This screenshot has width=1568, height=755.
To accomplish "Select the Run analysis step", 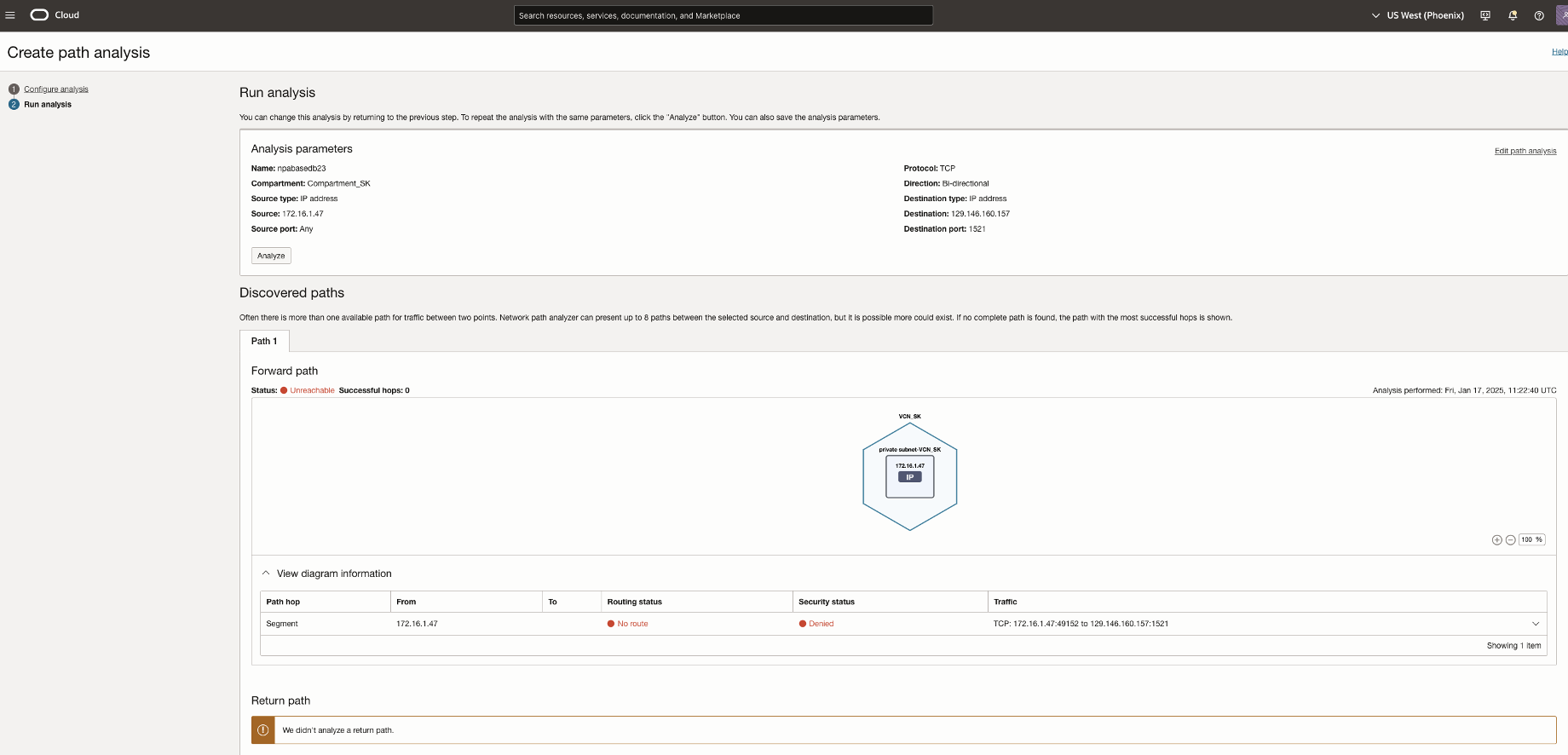I will tap(48, 105).
